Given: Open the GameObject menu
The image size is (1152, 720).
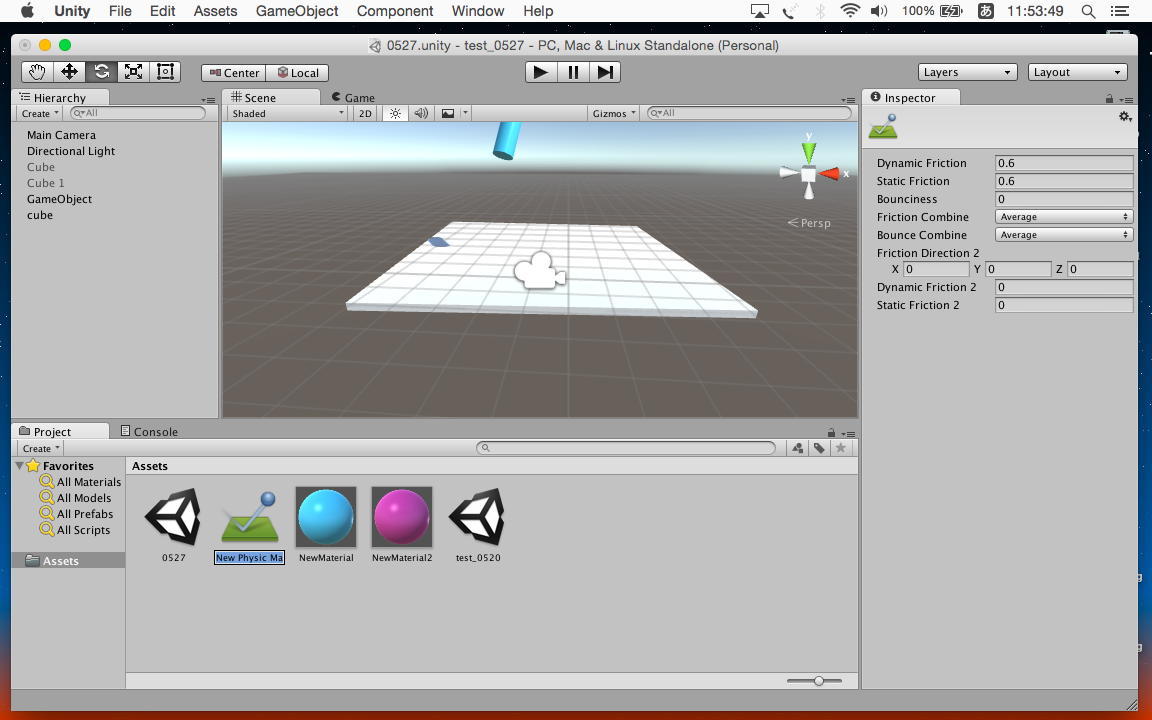Looking at the screenshot, I should [297, 11].
